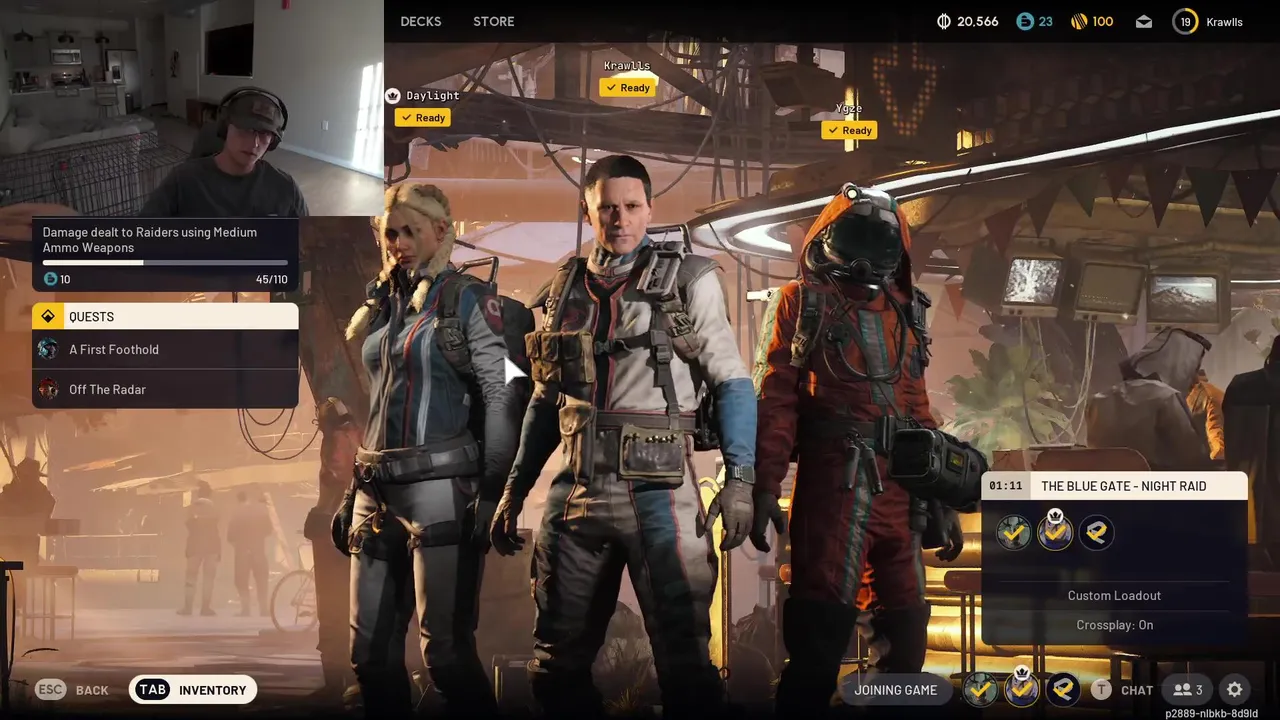
Task: Open the settings gear
Action: tap(1234, 690)
